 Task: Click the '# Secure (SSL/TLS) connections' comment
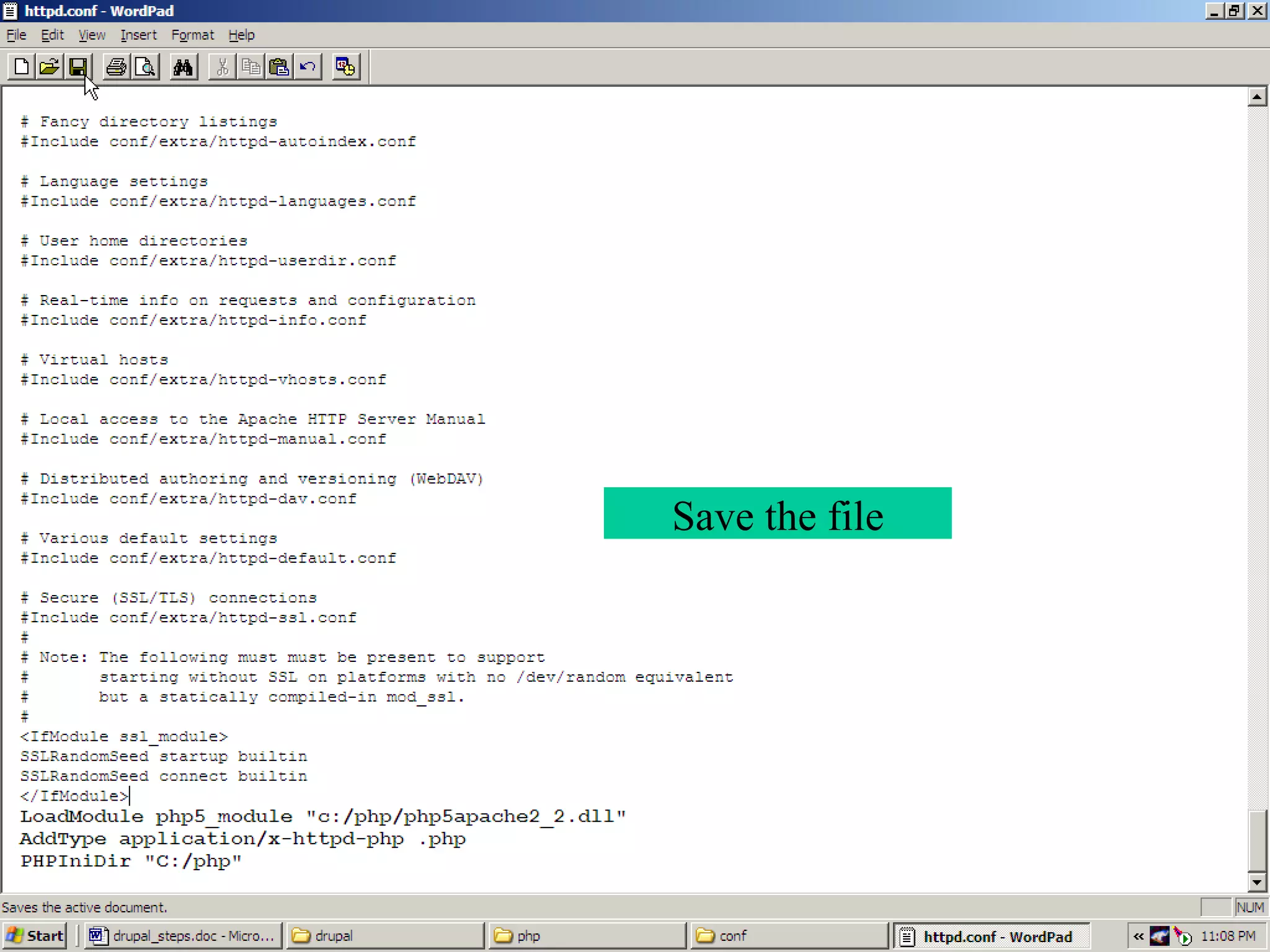point(169,598)
